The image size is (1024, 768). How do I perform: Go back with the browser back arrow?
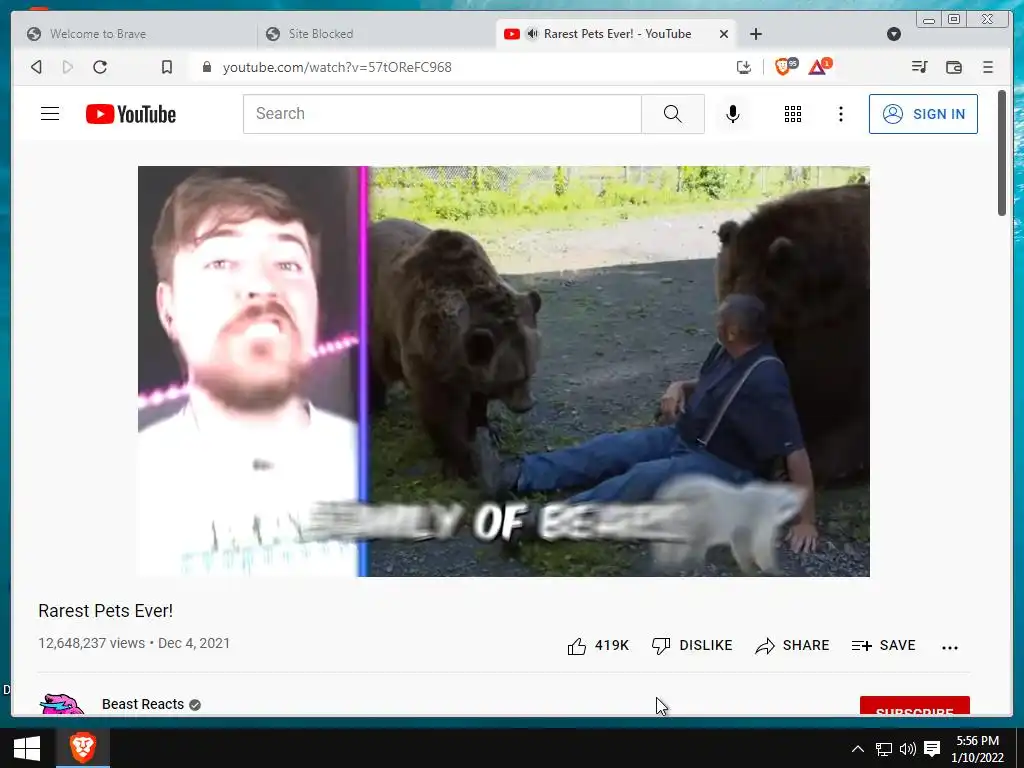point(37,67)
